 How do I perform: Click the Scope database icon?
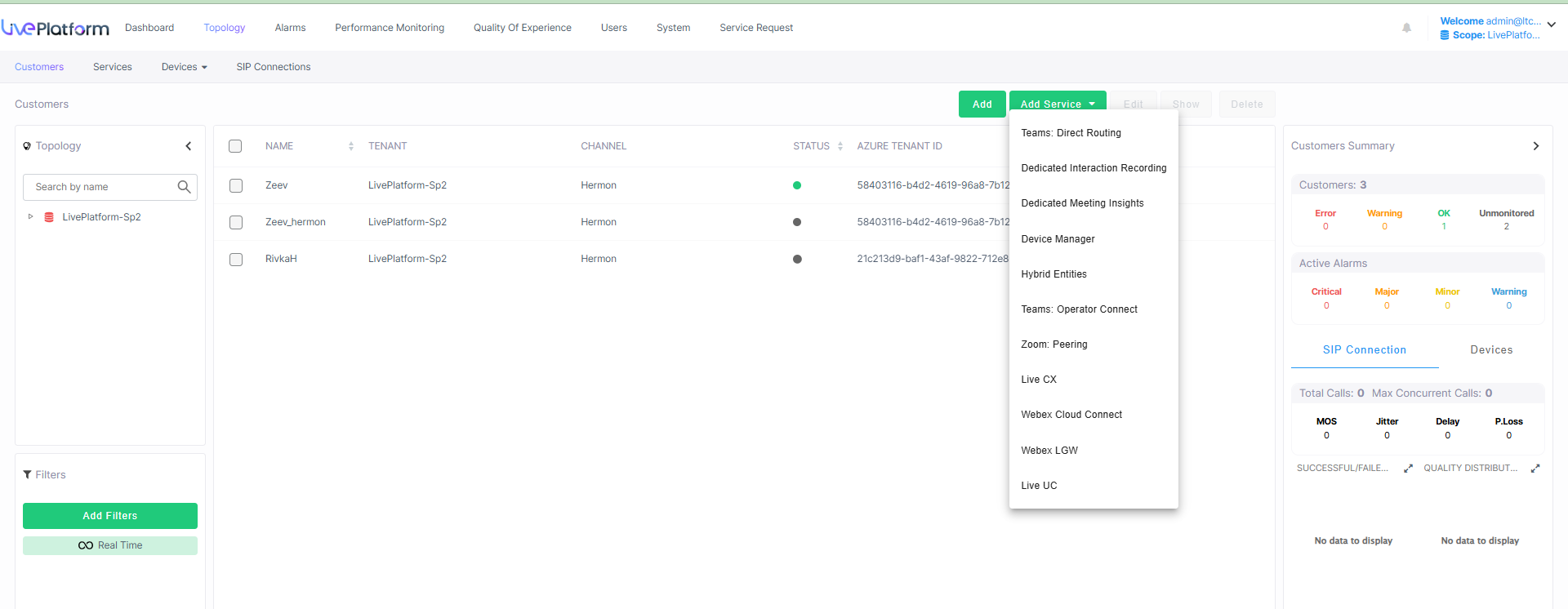[1445, 35]
